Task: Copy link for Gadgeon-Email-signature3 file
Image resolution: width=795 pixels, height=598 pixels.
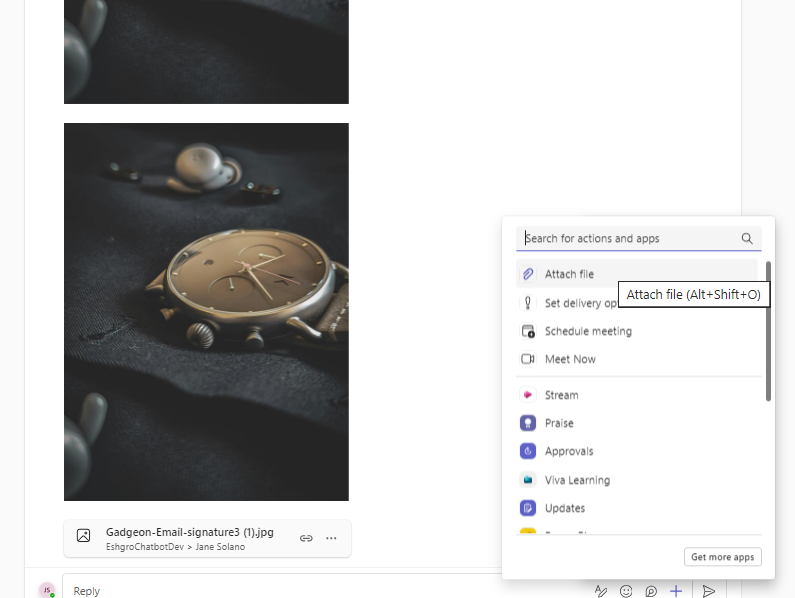Action: 306,538
